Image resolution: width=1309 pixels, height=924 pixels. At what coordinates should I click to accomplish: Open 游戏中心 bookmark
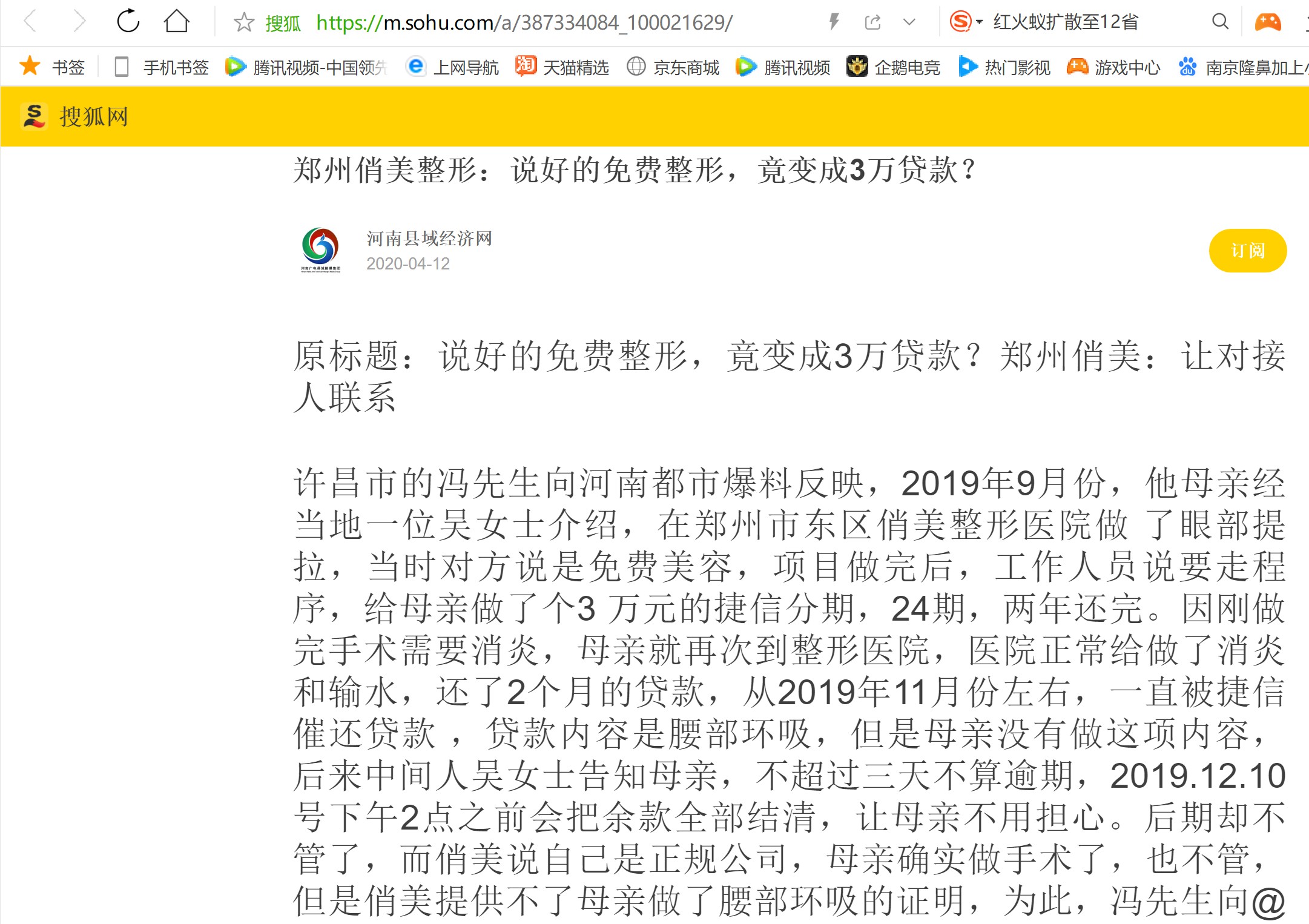1114,67
